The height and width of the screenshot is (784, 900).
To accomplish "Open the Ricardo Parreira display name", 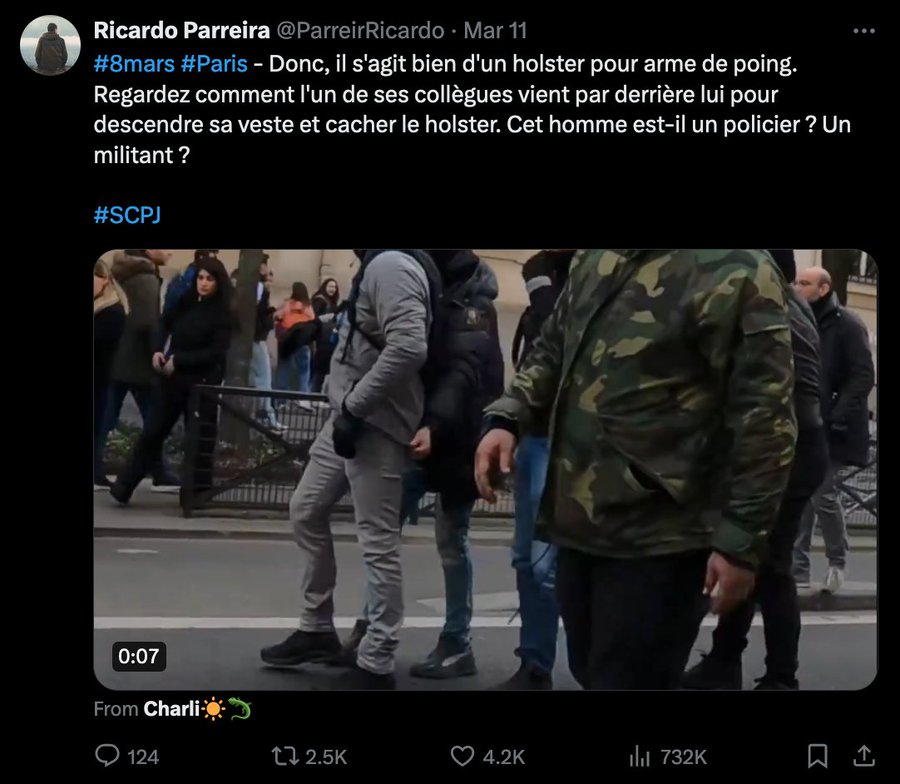I will click(181, 30).
